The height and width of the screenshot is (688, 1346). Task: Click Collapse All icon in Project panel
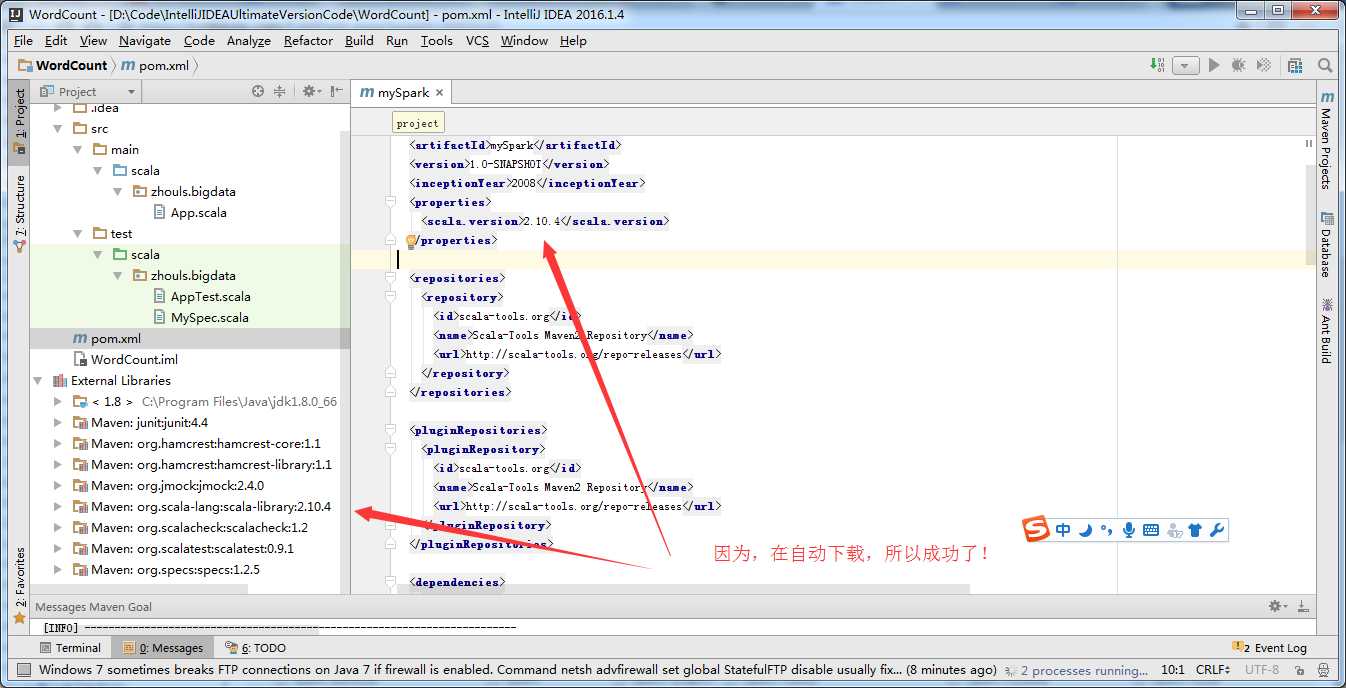coord(280,91)
